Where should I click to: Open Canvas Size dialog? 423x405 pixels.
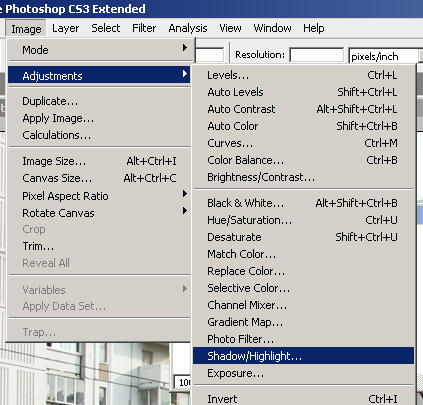(x=99, y=178)
